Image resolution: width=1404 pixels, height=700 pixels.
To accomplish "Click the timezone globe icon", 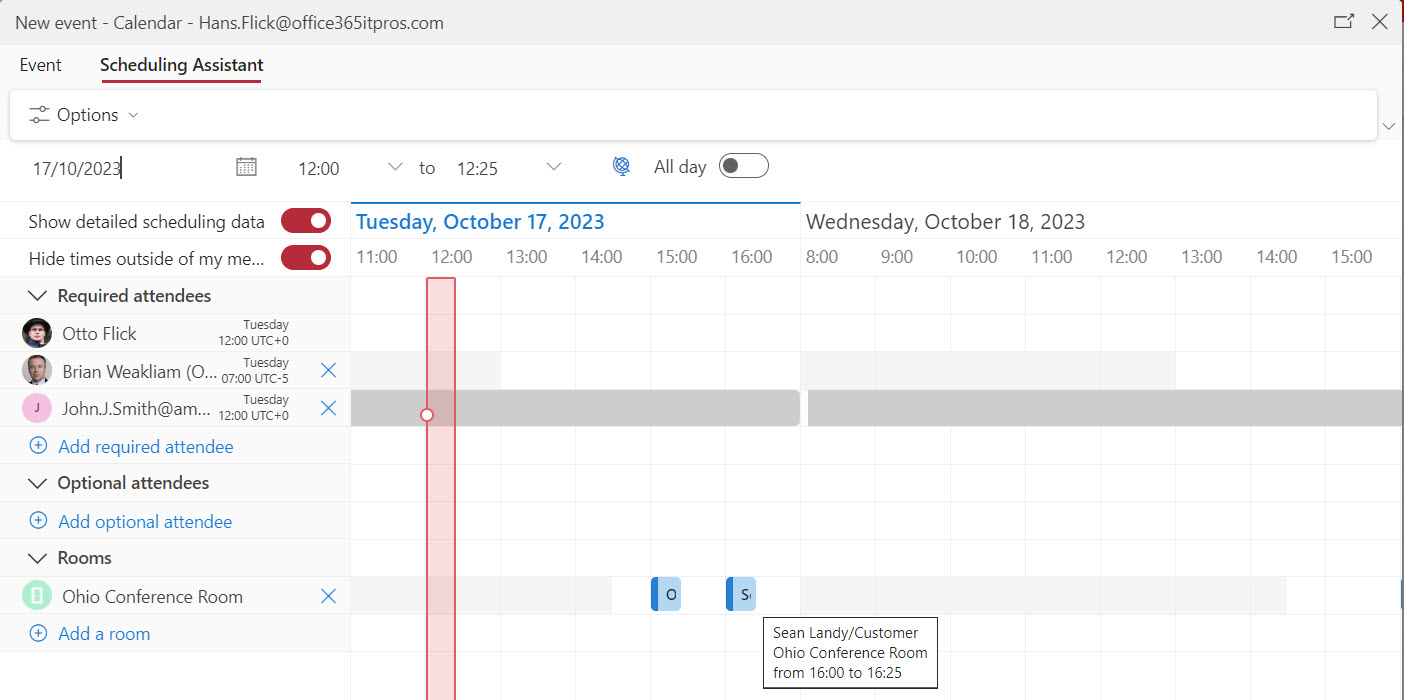I will (x=621, y=166).
